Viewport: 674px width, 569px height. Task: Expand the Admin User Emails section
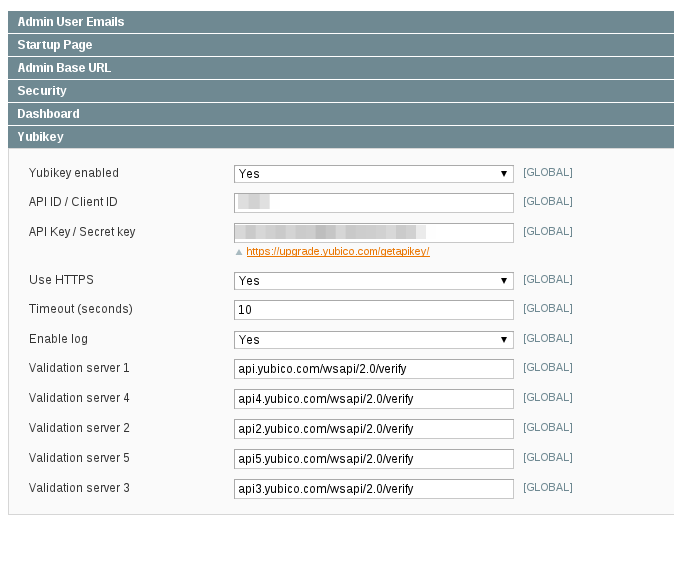pos(70,21)
